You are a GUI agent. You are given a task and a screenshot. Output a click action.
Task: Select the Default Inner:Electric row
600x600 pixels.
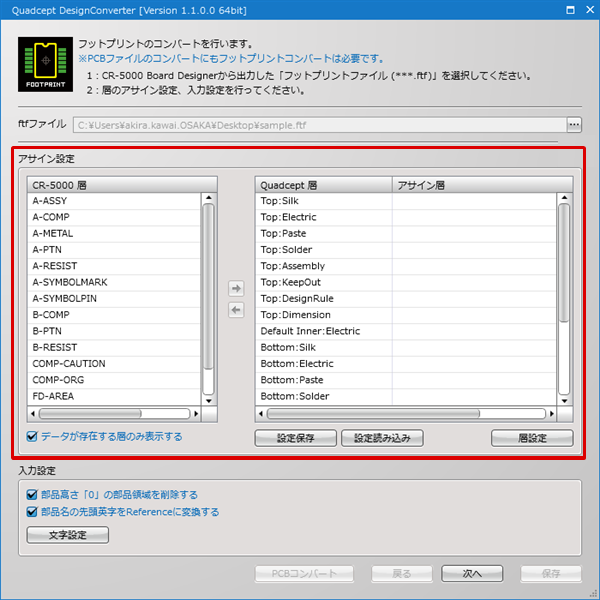(x=406, y=331)
